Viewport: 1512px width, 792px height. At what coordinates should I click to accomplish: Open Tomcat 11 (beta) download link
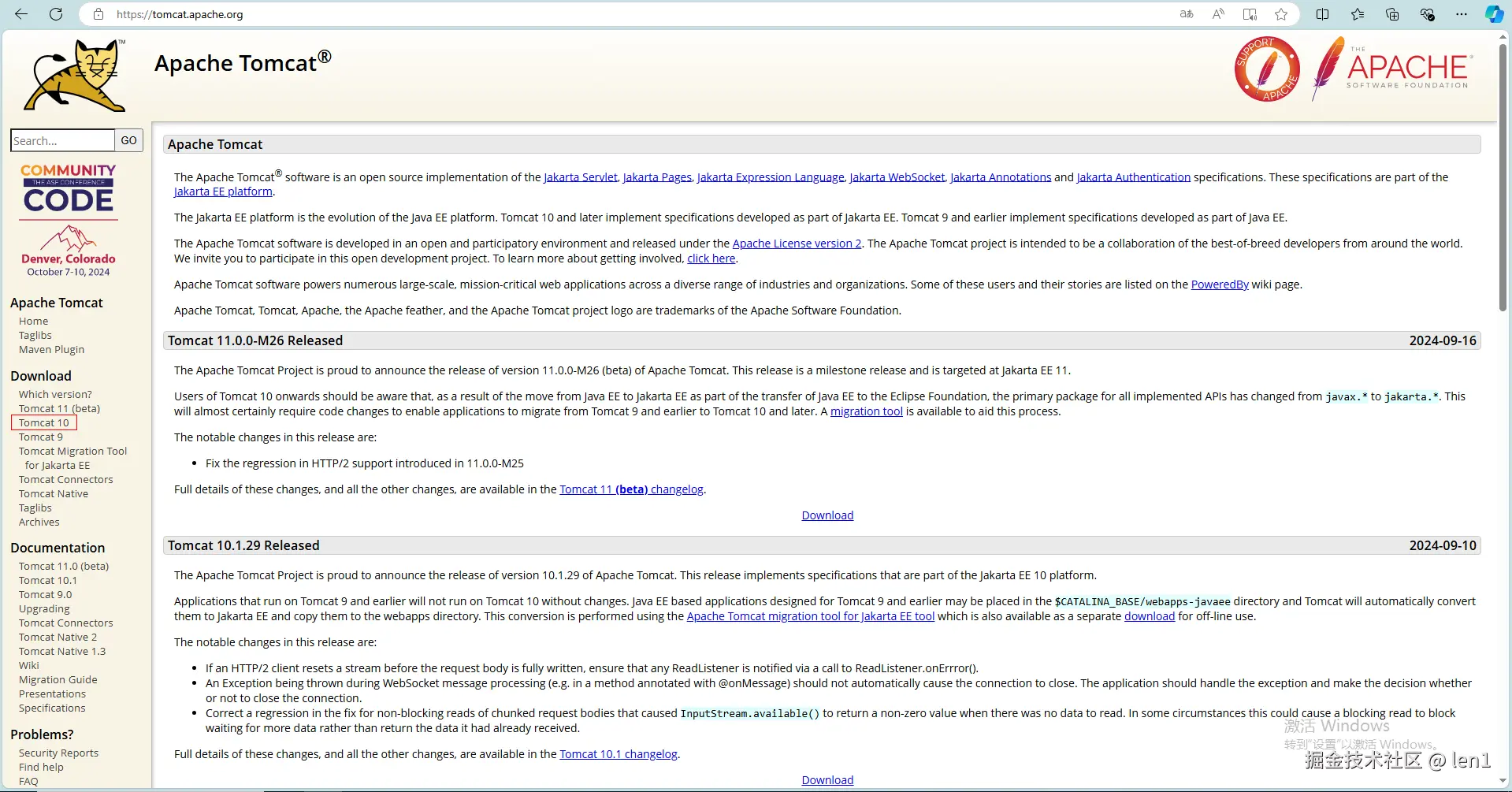click(59, 408)
